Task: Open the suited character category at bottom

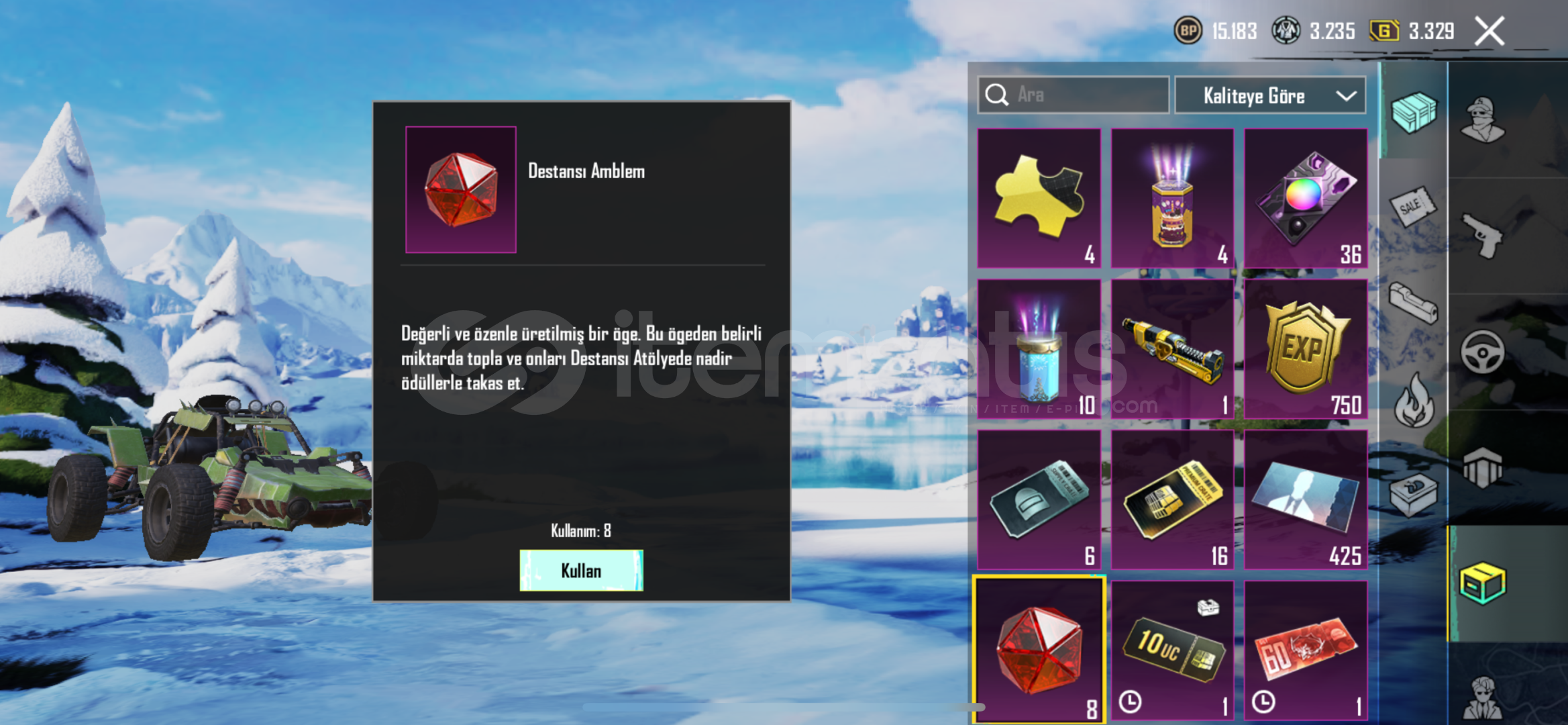Action: click(1483, 698)
